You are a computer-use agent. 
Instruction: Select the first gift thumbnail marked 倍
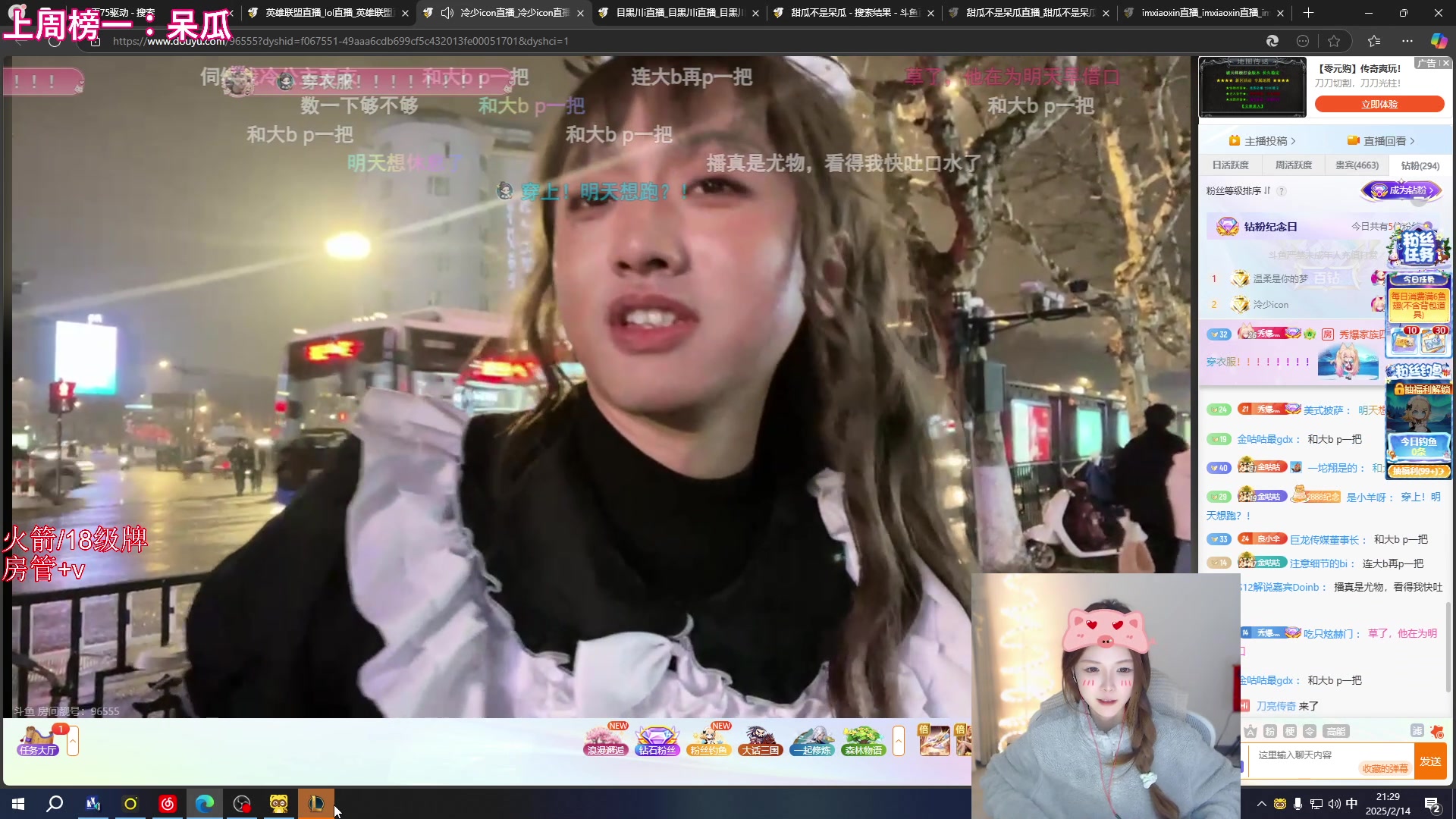(934, 740)
